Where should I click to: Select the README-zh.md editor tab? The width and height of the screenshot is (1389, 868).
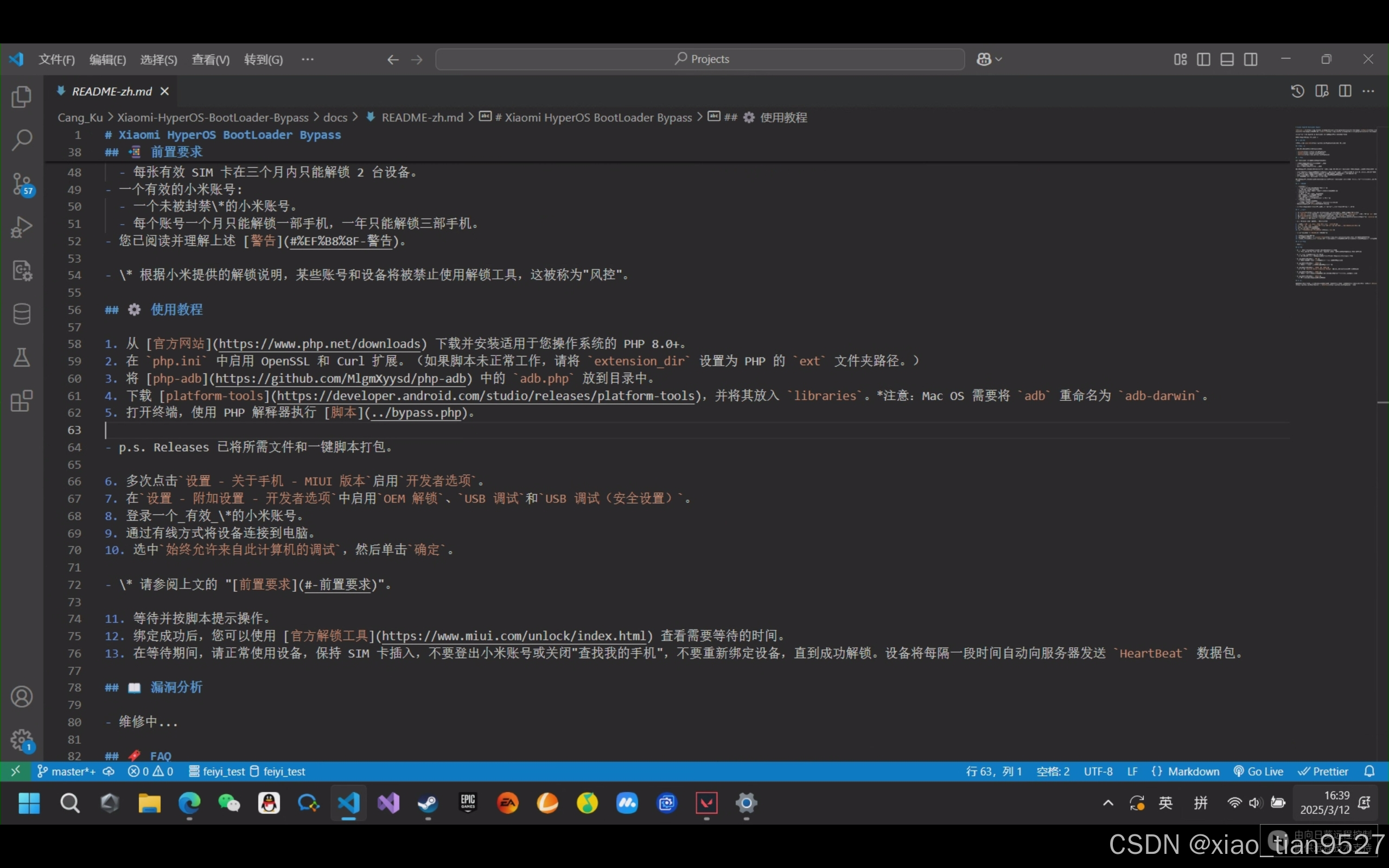[x=111, y=91]
